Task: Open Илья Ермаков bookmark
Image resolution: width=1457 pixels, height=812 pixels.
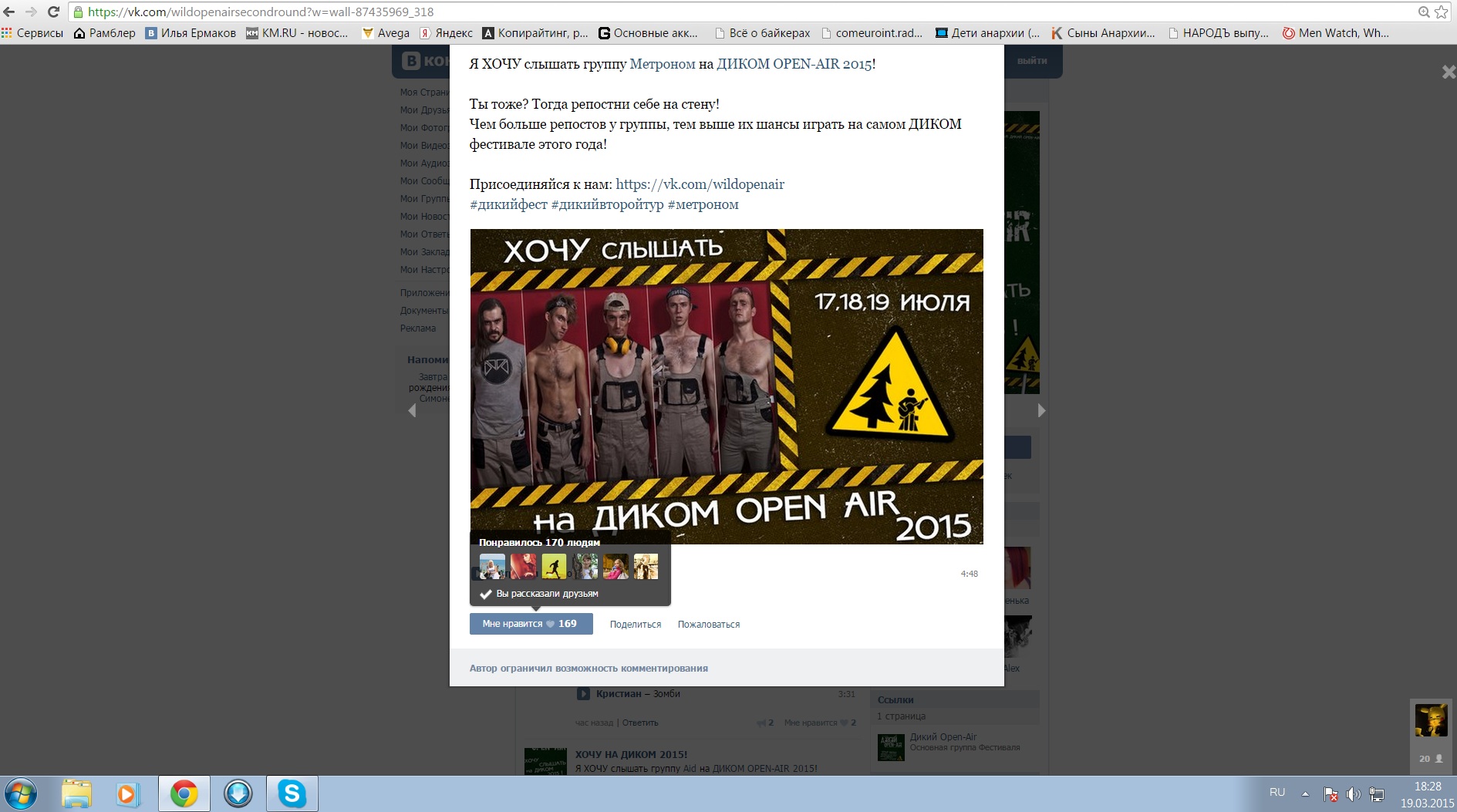Action: click(x=191, y=33)
